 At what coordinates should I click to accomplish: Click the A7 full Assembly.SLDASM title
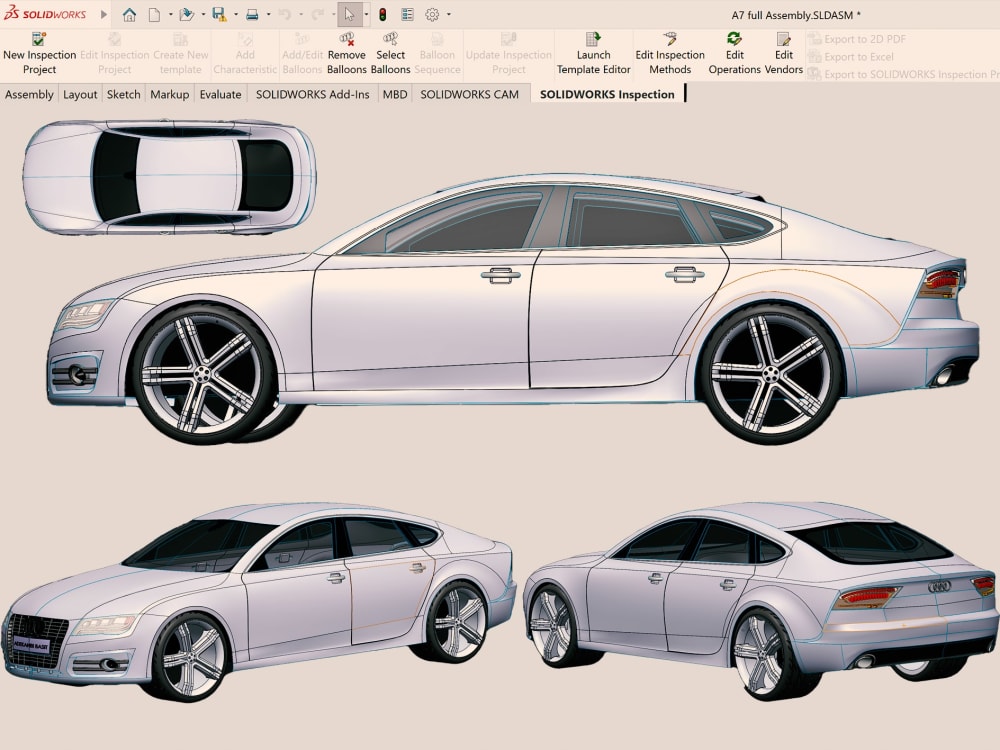pyautogui.click(x=796, y=15)
